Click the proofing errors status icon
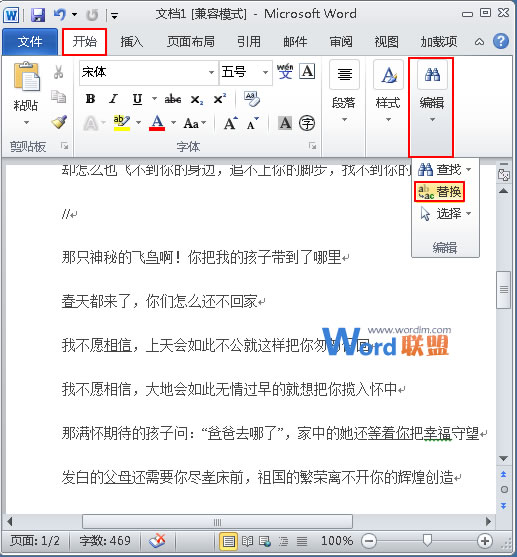This screenshot has width=517, height=557. tap(157, 541)
